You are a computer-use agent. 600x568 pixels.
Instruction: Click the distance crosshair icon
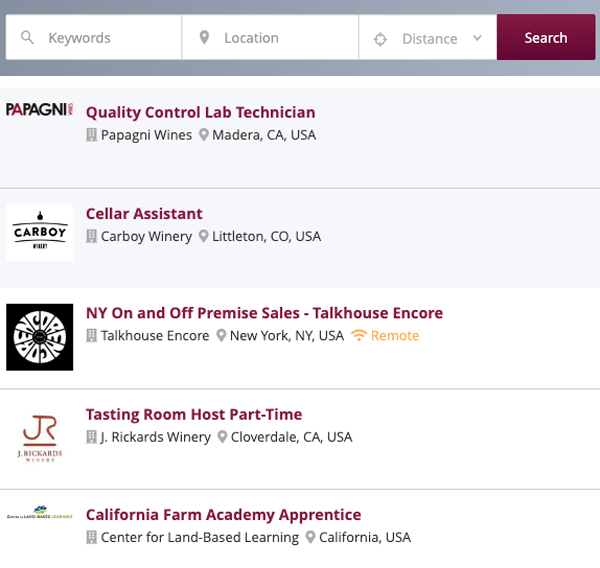click(380, 39)
